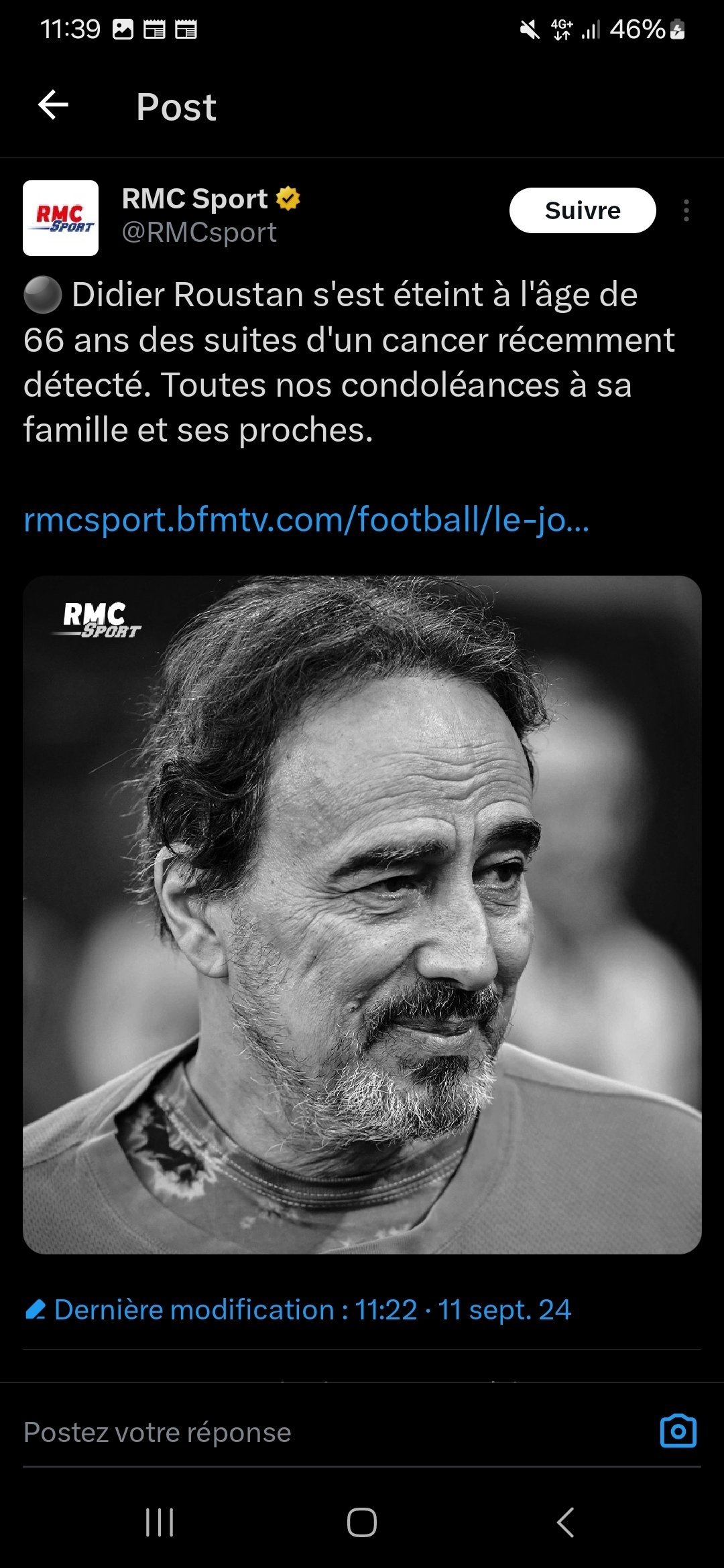Open the three-dot more options menu
This screenshot has width=724, height=1568.
686,210
